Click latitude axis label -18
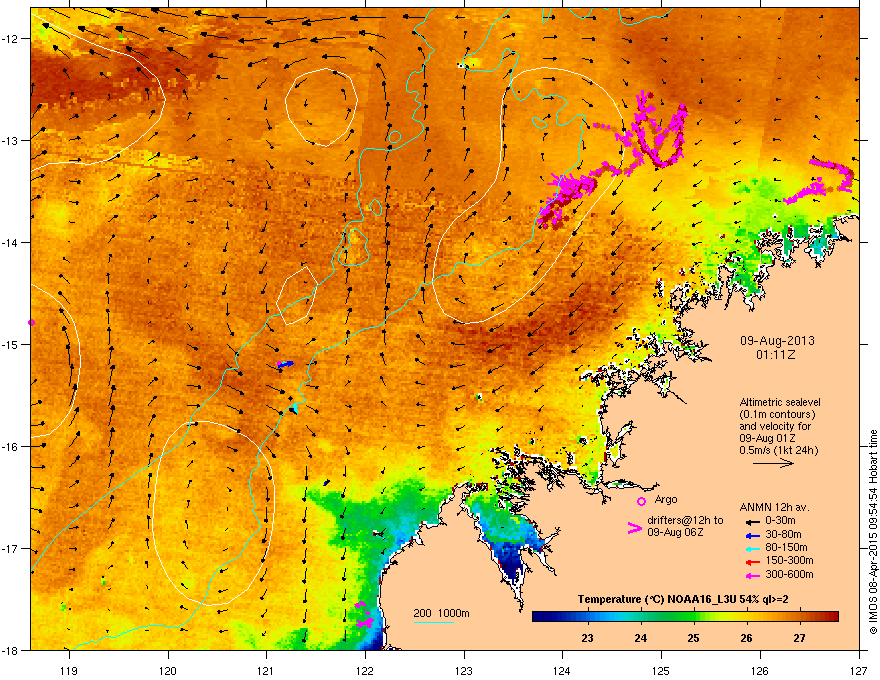 (10, 650)
